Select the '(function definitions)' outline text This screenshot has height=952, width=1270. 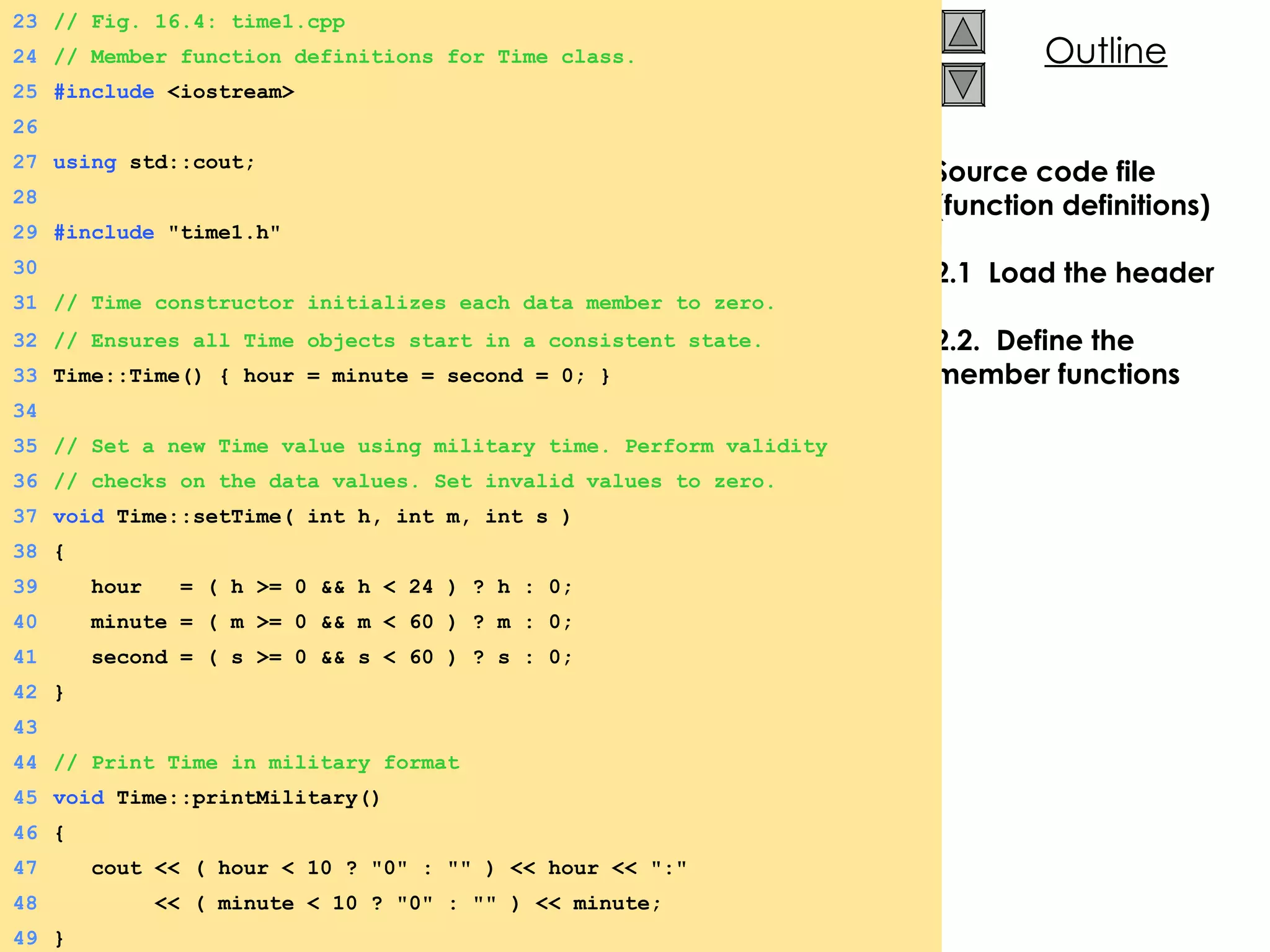[1075, 206]
